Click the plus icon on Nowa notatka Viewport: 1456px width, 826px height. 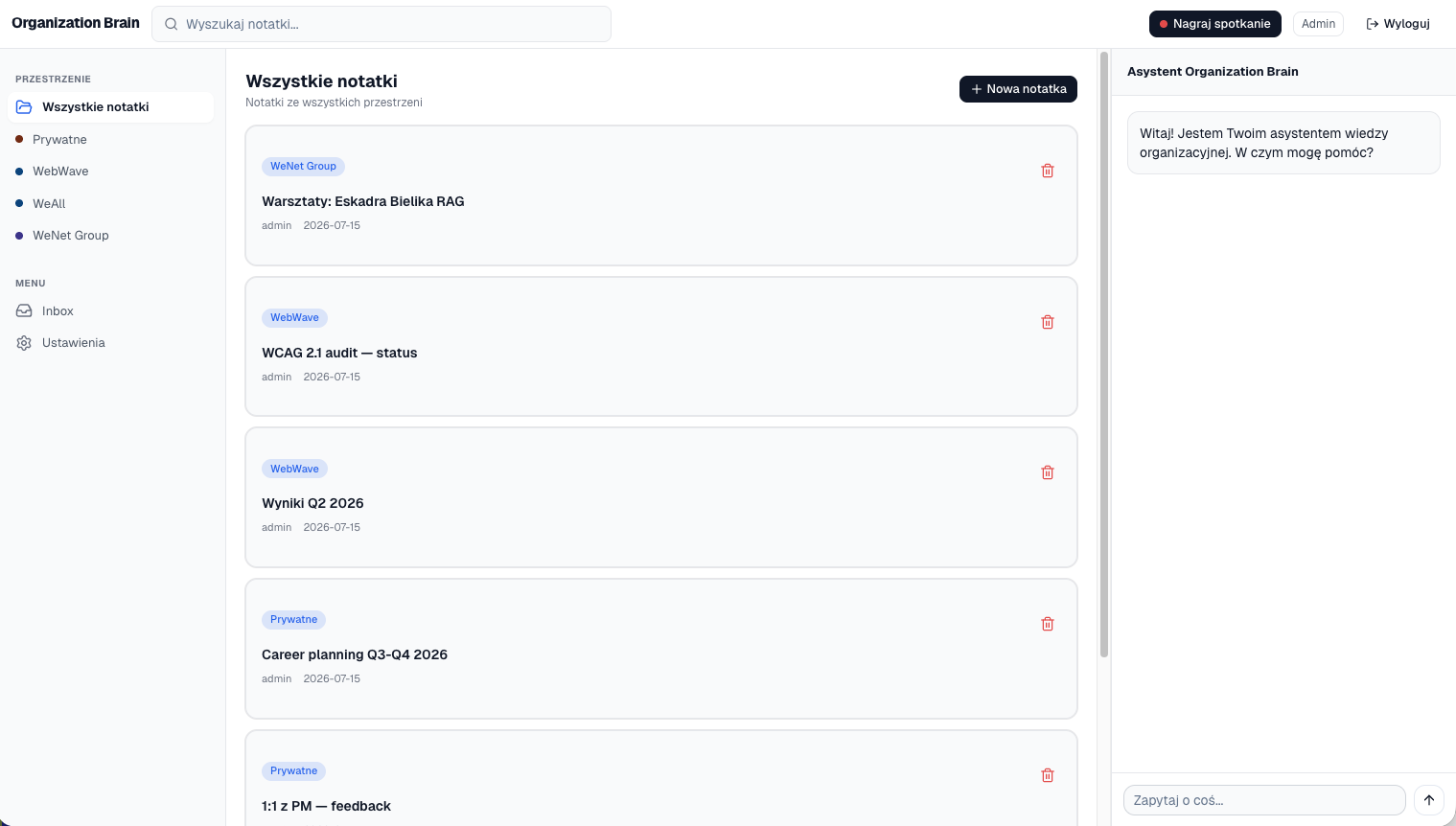[977, 89]
